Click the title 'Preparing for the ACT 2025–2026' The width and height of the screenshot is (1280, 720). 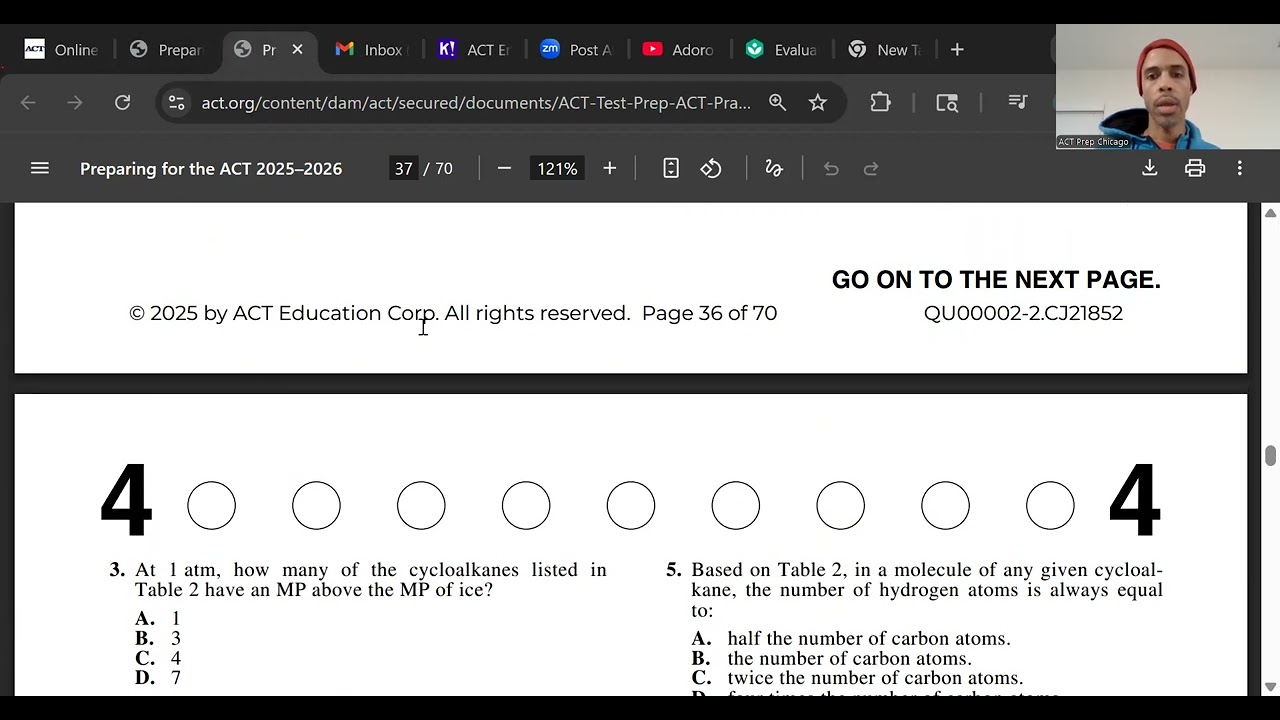pyautogui.click(x=211, y=169)
